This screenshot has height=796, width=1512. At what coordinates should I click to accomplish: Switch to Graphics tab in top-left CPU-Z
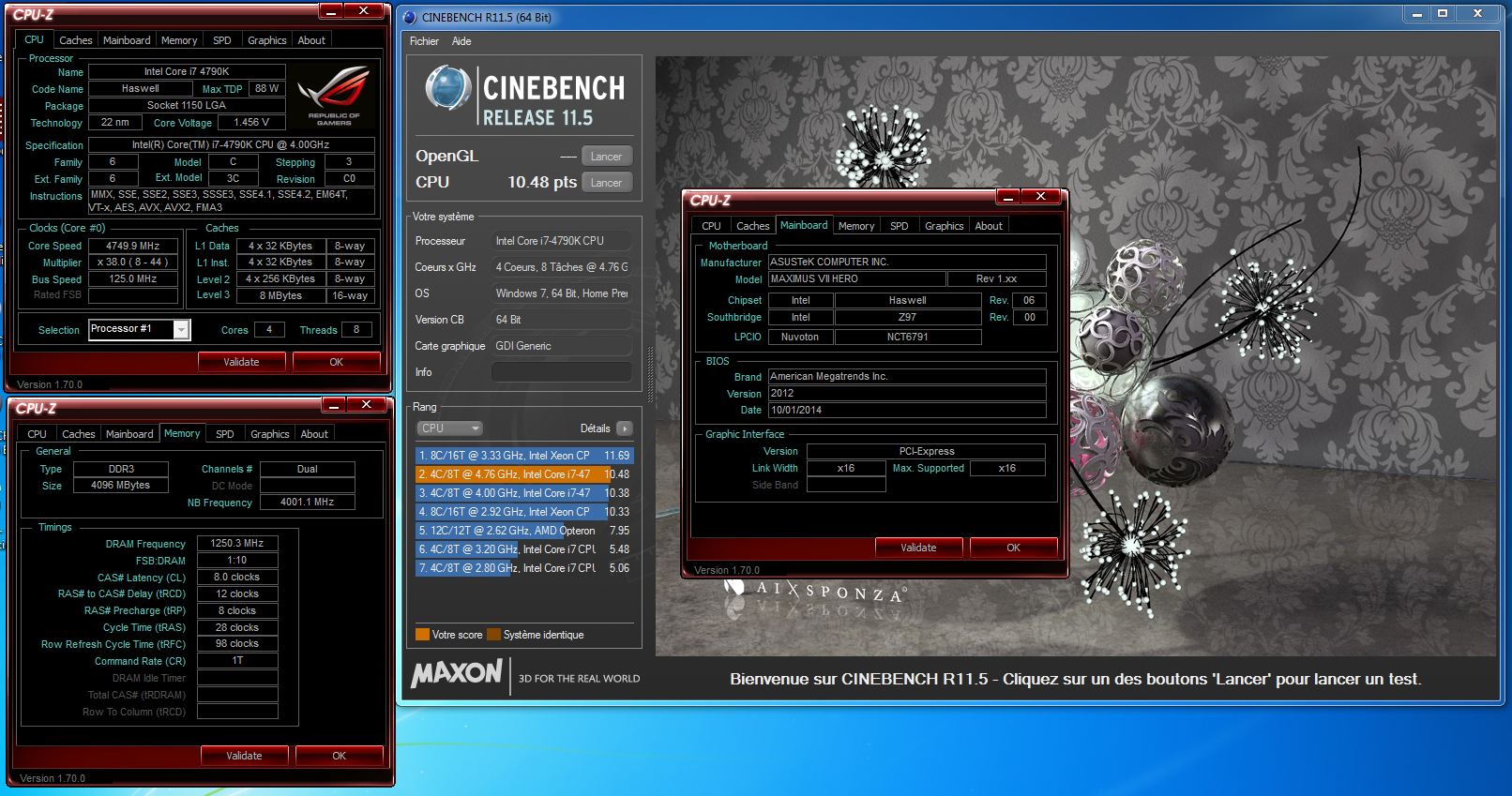(267, 40)
